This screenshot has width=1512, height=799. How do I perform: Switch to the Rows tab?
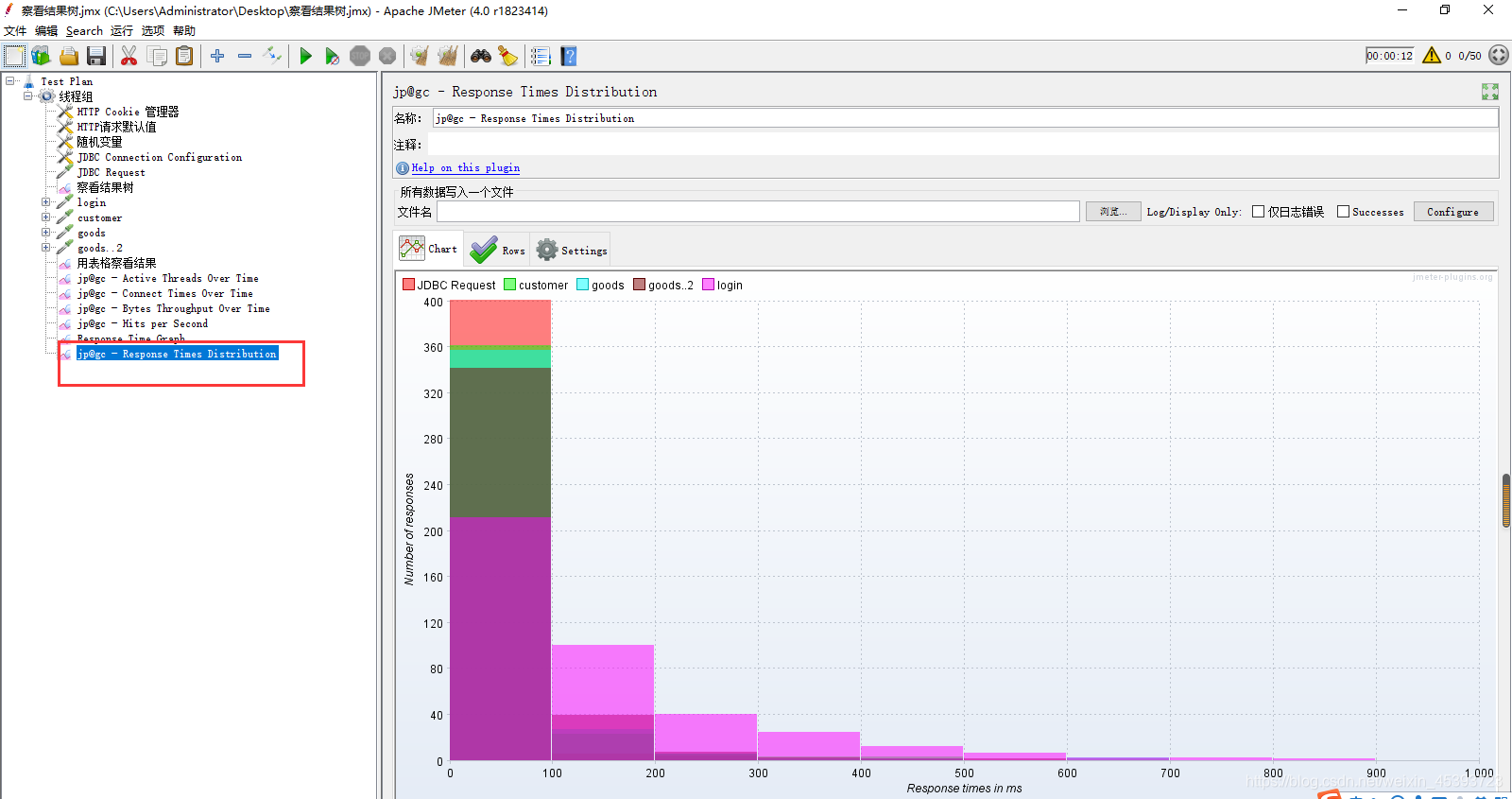point(497,250)
